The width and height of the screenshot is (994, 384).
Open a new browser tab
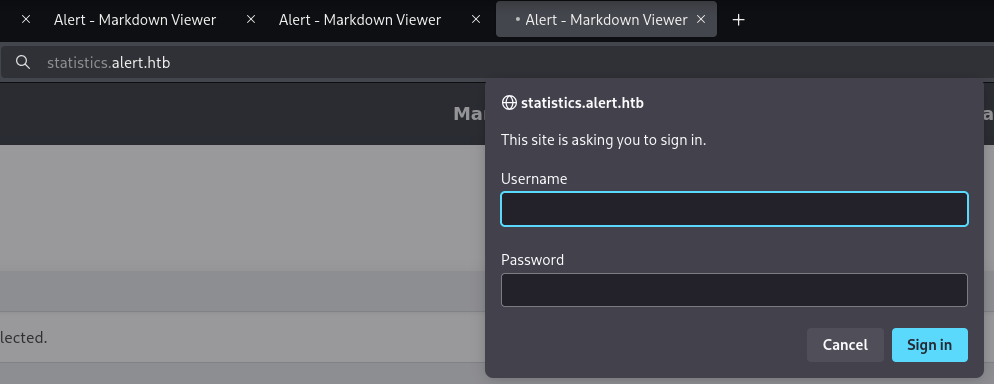[738, 20]
